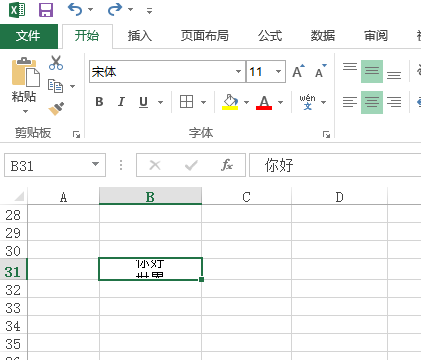Viewport: 421px width, 360px height.
Task: Activate the Format Painter brush
Action: 56,109
